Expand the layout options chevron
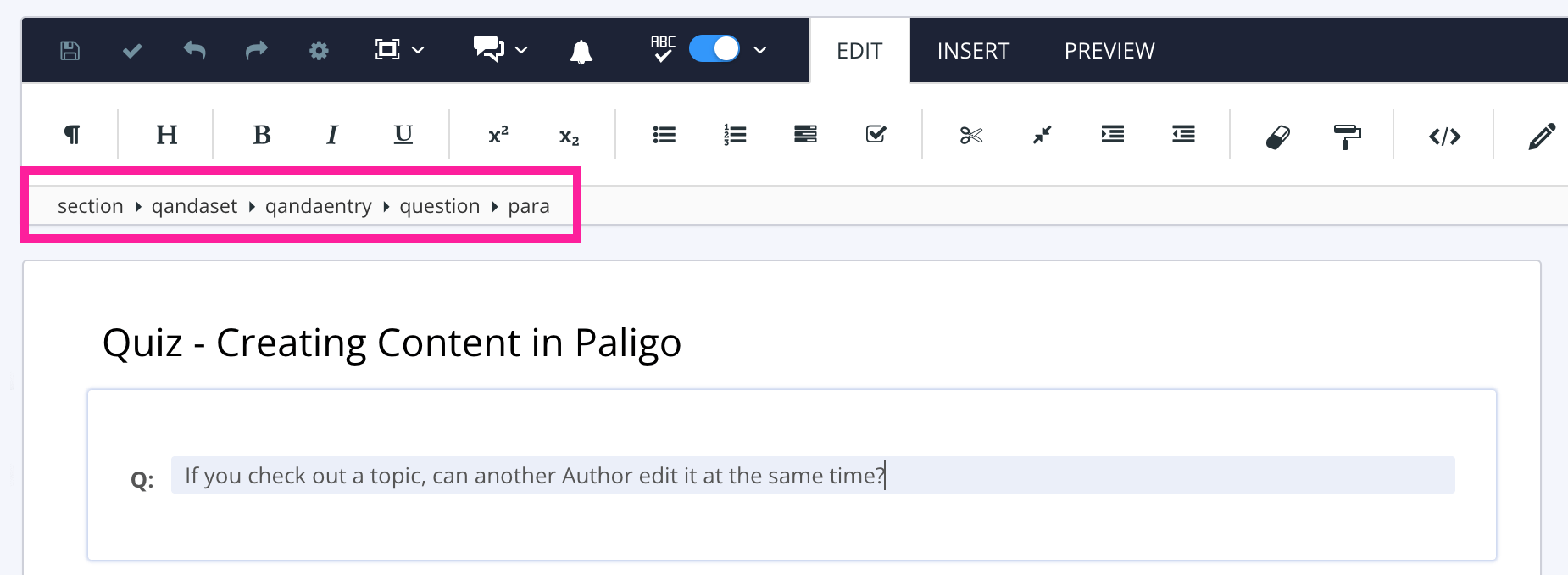1568x575 pixels. tap(418, 51)
